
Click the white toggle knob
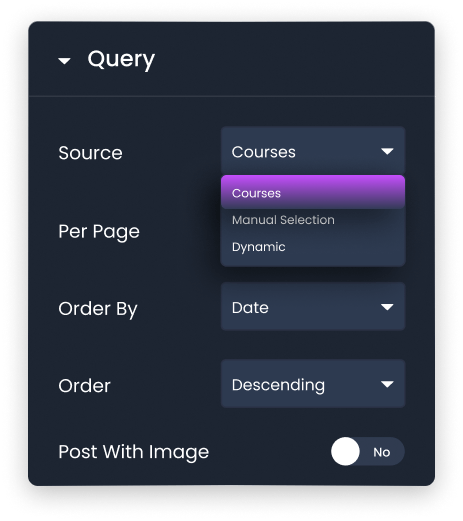[x=345, y=451]
